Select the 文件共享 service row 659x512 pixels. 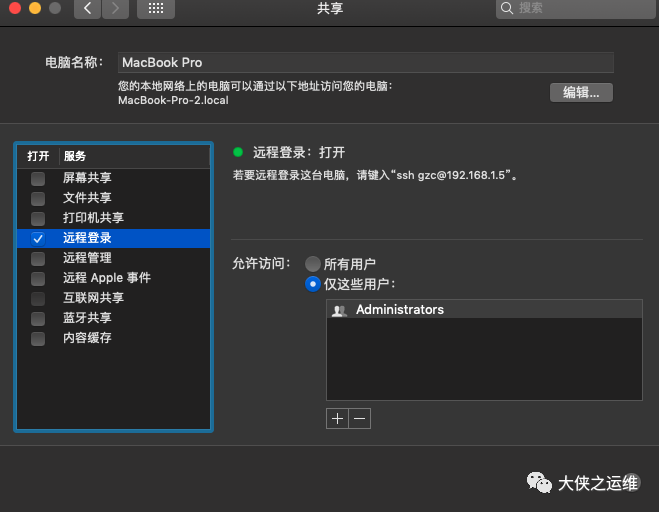pos(113,198)
